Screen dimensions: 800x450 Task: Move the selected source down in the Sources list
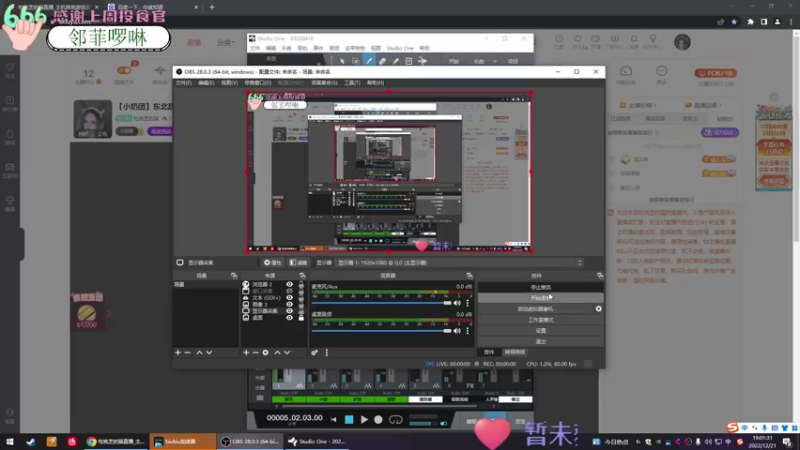click(x=287, y=353)
